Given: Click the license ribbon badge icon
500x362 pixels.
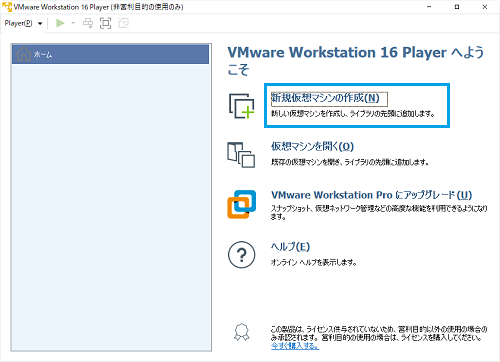Looking at the screenshot, I should click(x=242, y=332).
